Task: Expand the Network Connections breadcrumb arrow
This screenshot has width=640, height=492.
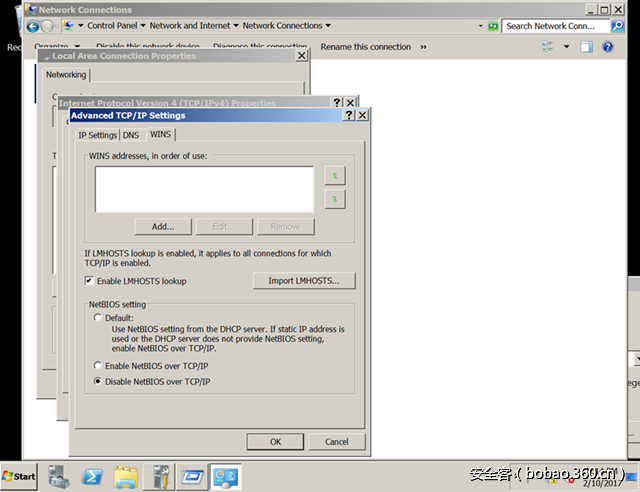Action: [x=328, y=26]
